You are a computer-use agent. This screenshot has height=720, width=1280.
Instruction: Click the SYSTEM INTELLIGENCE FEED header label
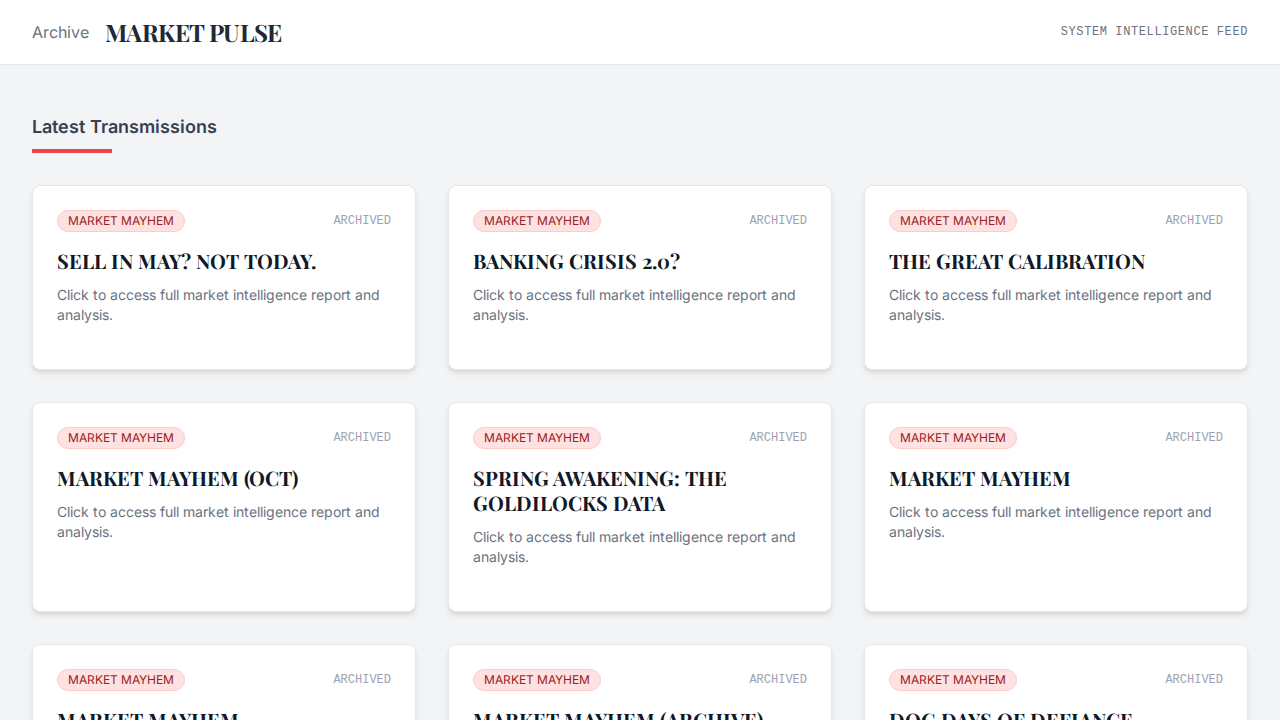(x=1153, y=31)
